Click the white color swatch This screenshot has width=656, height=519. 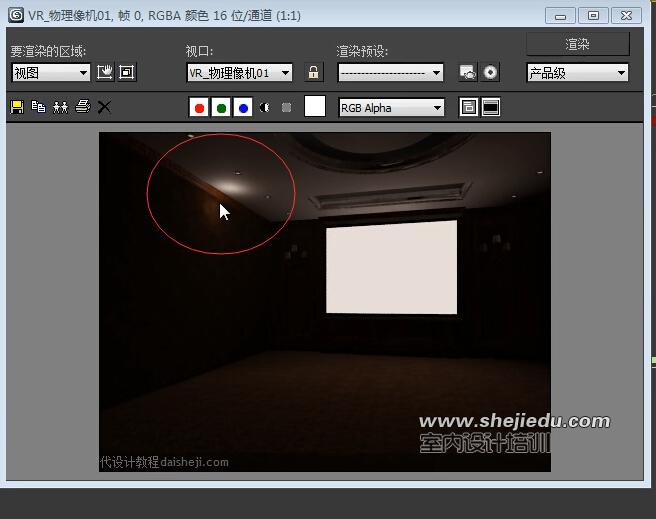pyautogui.click(x=315, y=107)
